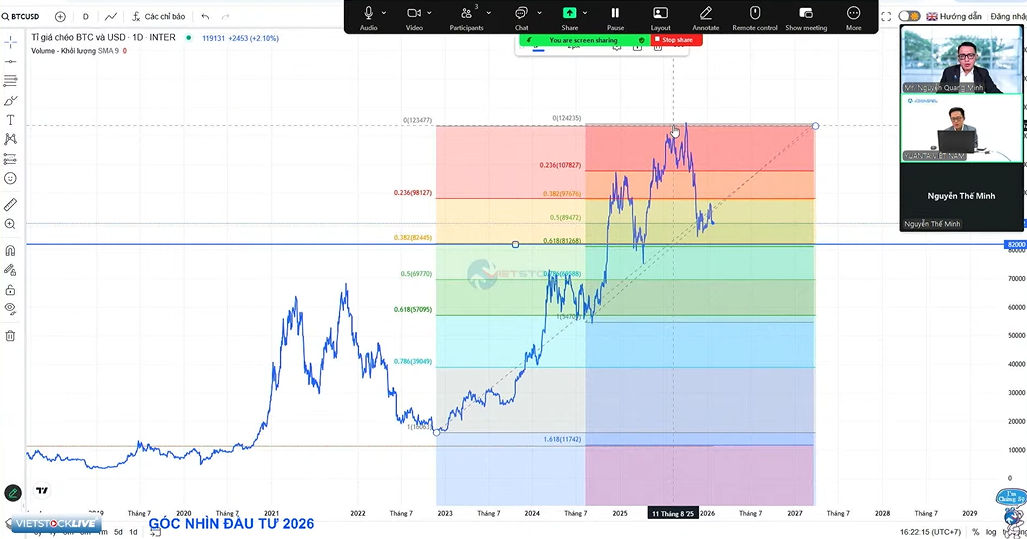Pick the brush drawing tool
Screen dimensions: 1027x539
point(11,100)
